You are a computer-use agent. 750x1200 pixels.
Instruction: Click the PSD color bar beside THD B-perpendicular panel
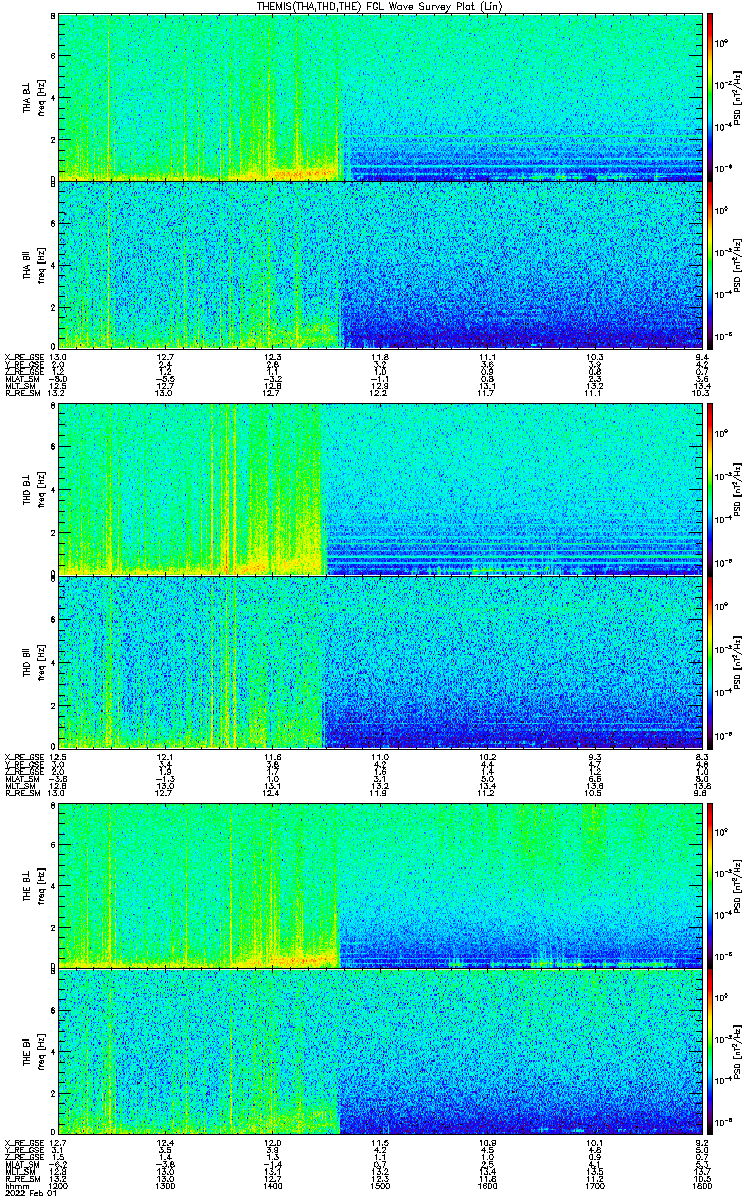click(x=711, y=490)
